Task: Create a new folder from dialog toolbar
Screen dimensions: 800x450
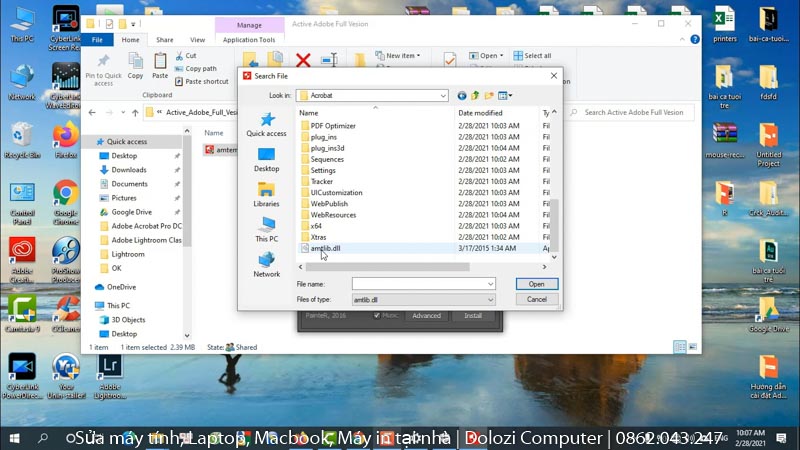Action: (490, 95)
